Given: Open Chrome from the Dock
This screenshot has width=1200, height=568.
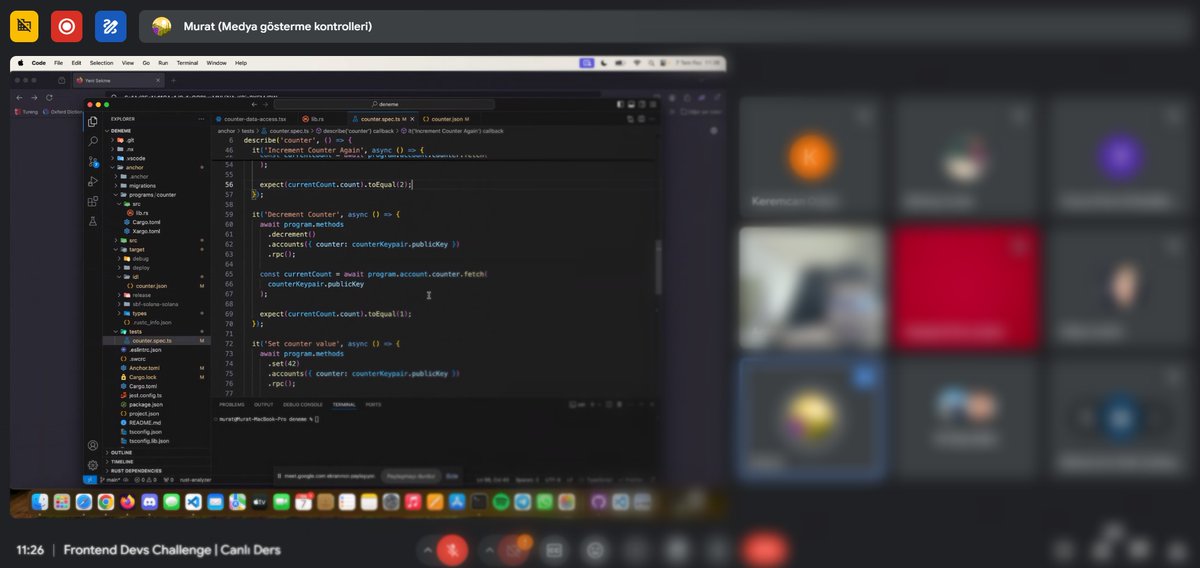Looking at the screenshot, I should coord(106,502).
